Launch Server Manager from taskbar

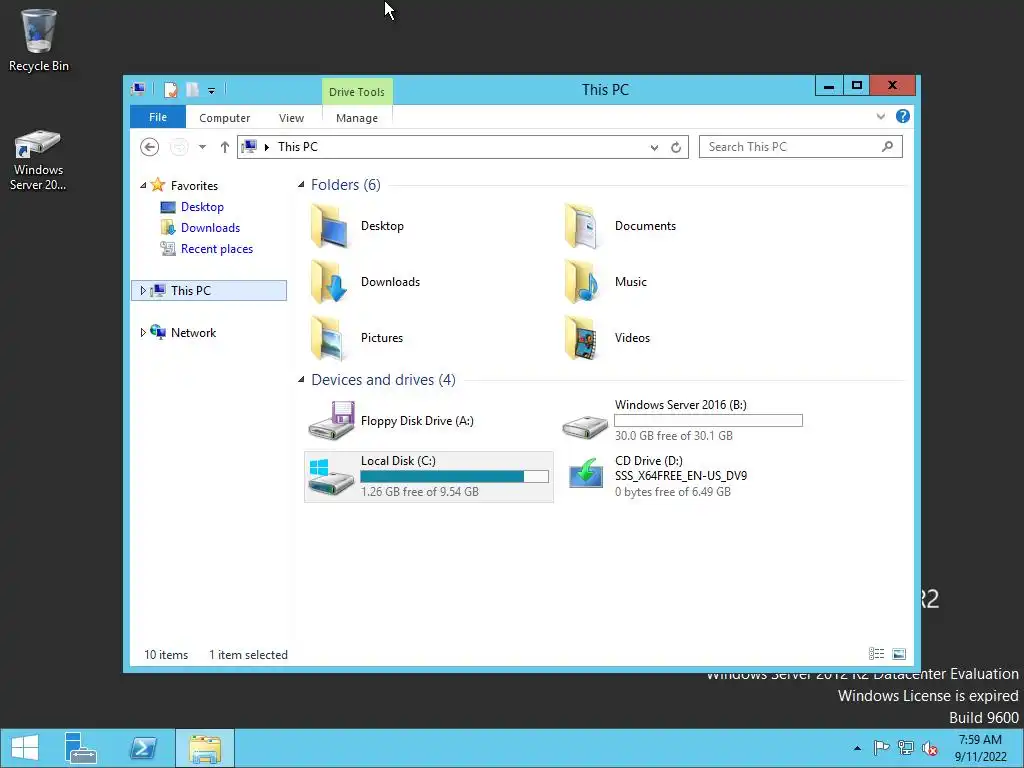80,748
